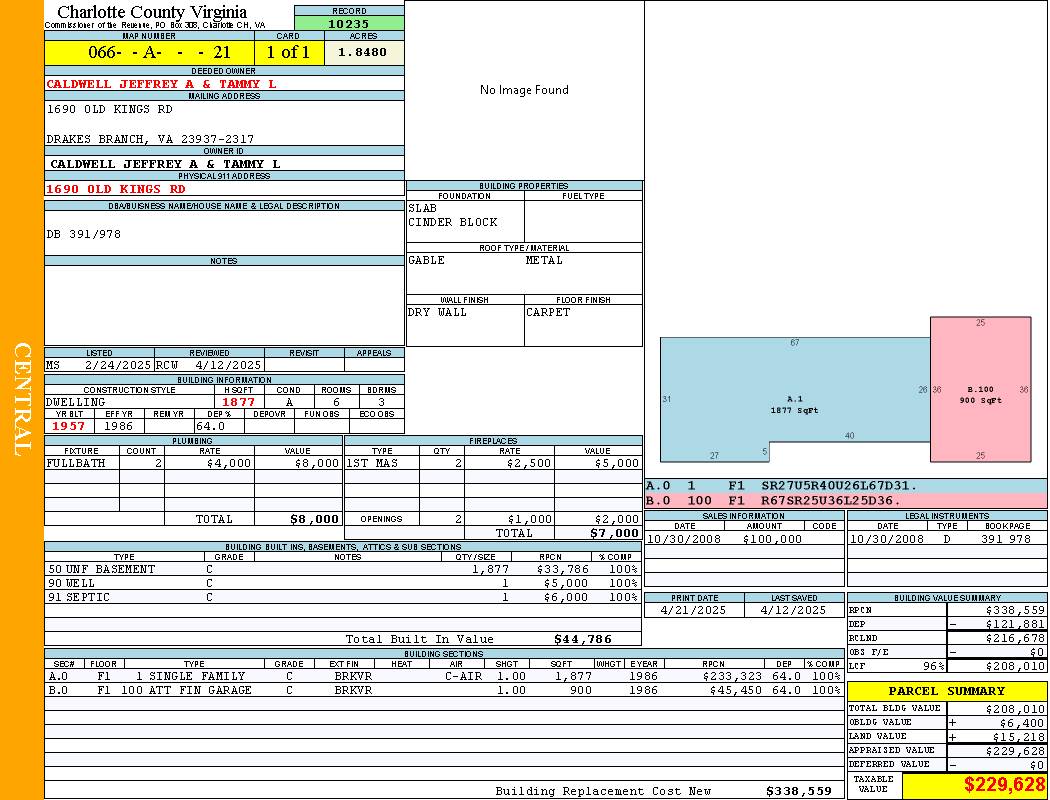Select the red deeded owner name
This screenshot has width=1050, height=800.
coord(161,84)
